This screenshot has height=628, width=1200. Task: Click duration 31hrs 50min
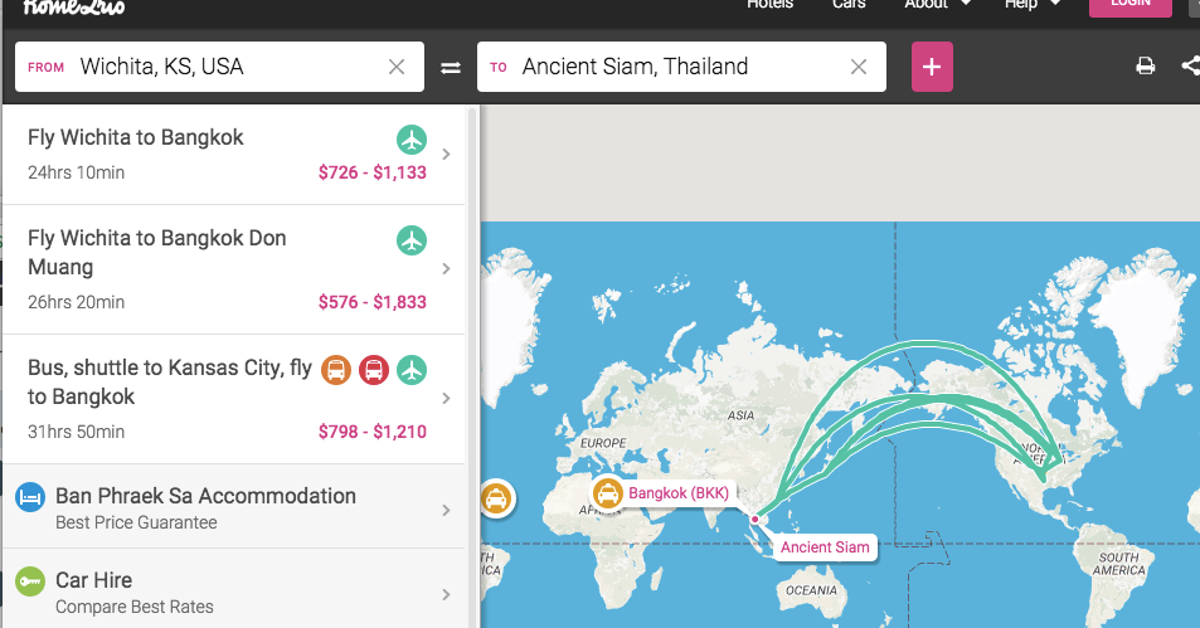point(76,432)
